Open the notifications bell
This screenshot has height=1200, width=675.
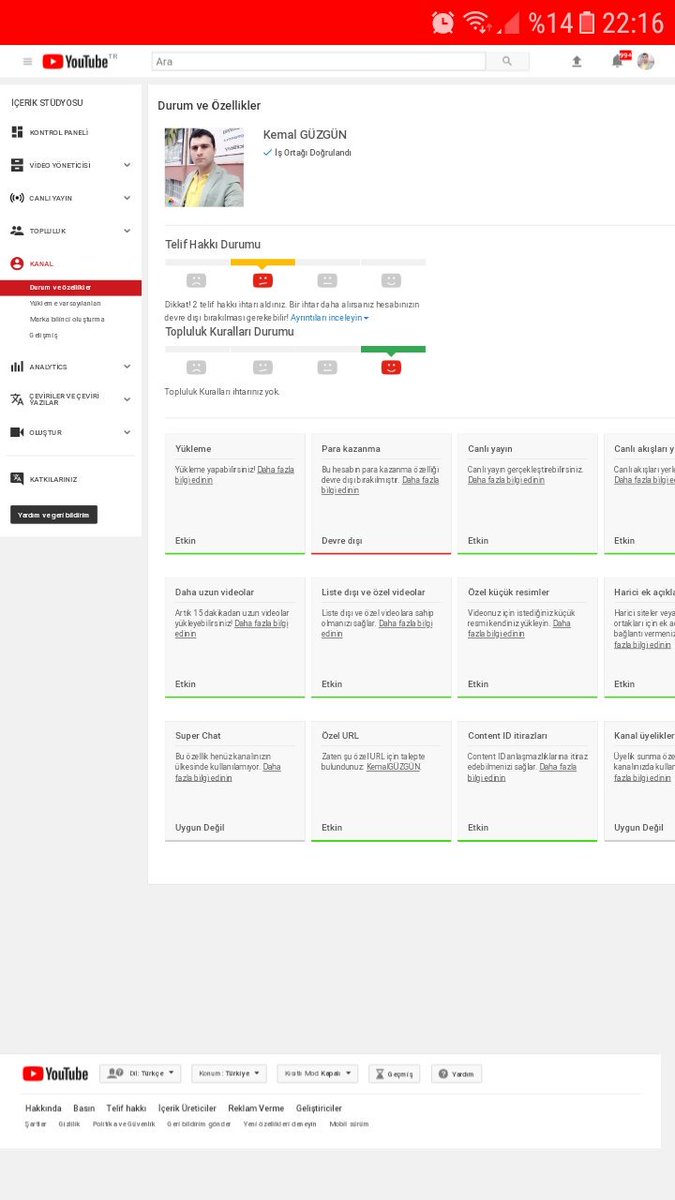(617, 62)
